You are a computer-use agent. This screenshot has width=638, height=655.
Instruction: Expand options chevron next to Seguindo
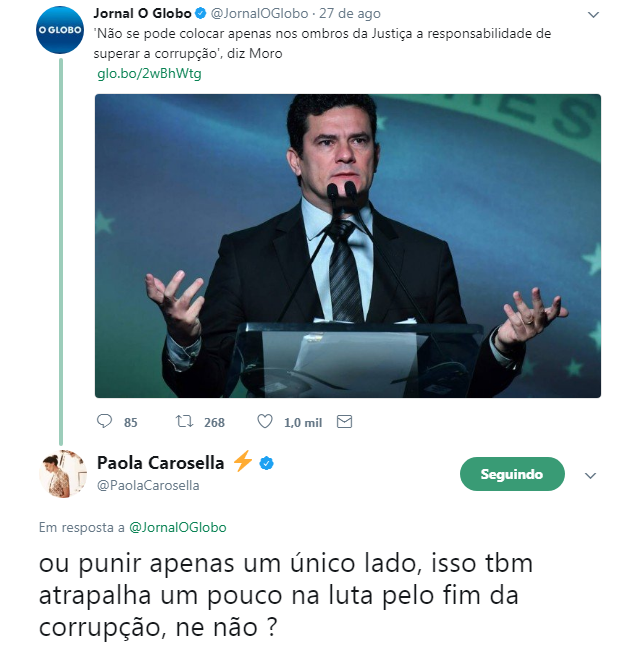[590, 475]
